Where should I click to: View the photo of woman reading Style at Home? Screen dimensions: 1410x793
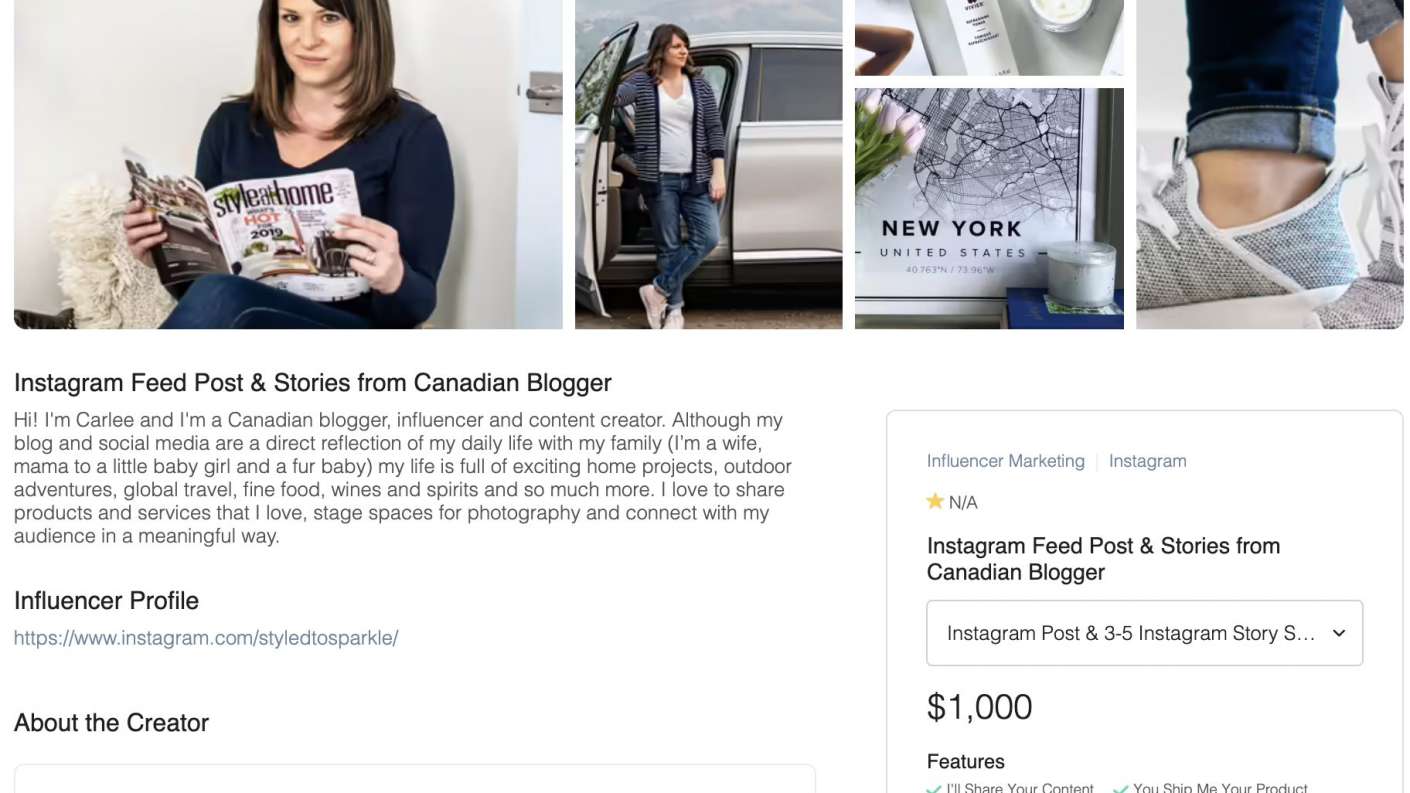288,164
